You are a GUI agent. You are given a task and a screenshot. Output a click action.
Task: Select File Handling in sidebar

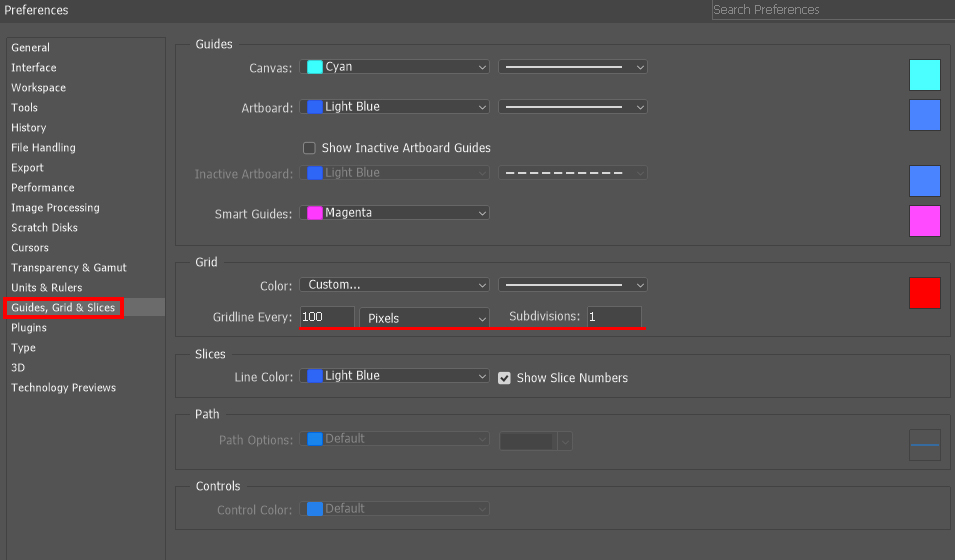pos(43,147)
